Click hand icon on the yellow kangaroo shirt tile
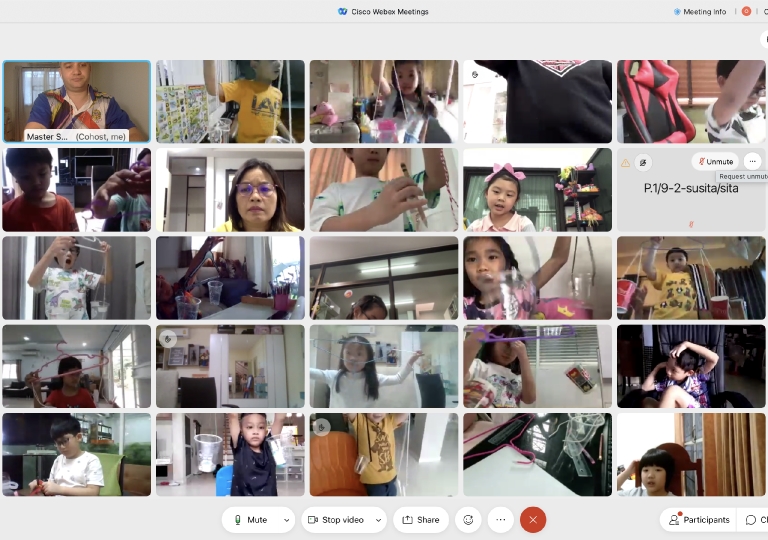Image resolution: width=768 pixels, height=540 pixels. [322, 427]
